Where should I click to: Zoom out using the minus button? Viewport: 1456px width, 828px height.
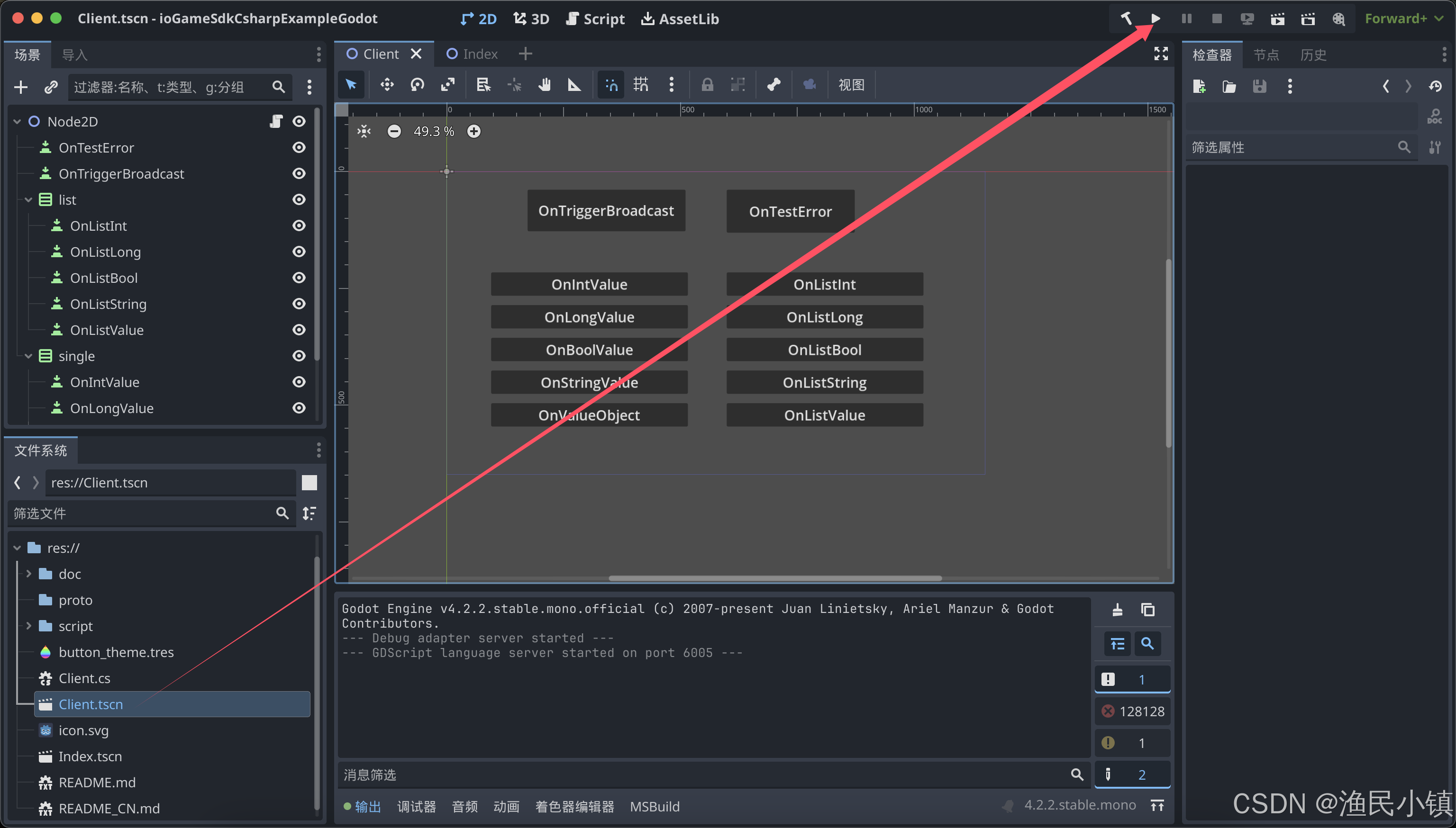(x=394, y=131)
